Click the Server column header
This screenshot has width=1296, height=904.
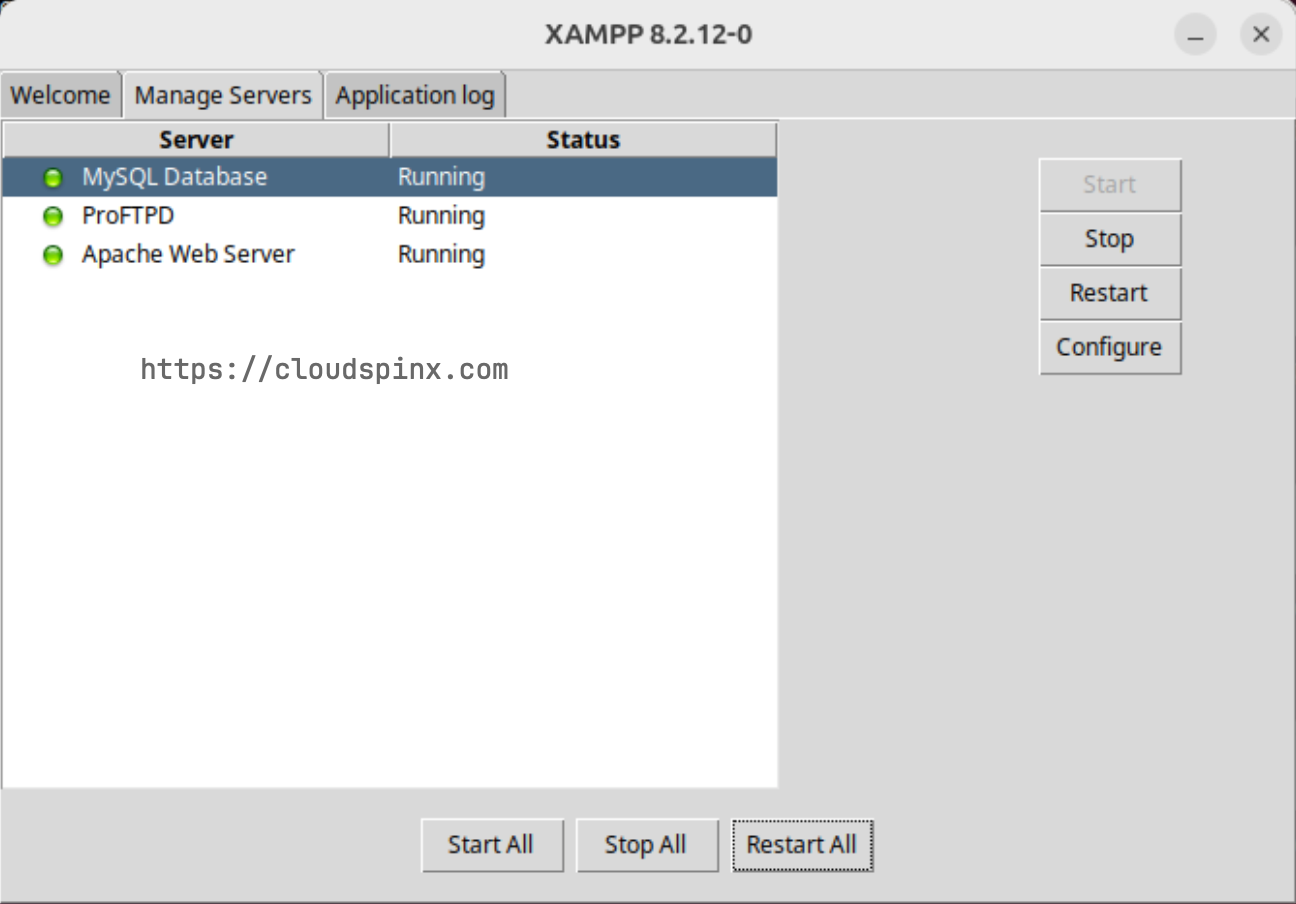[x=196, y=140]
